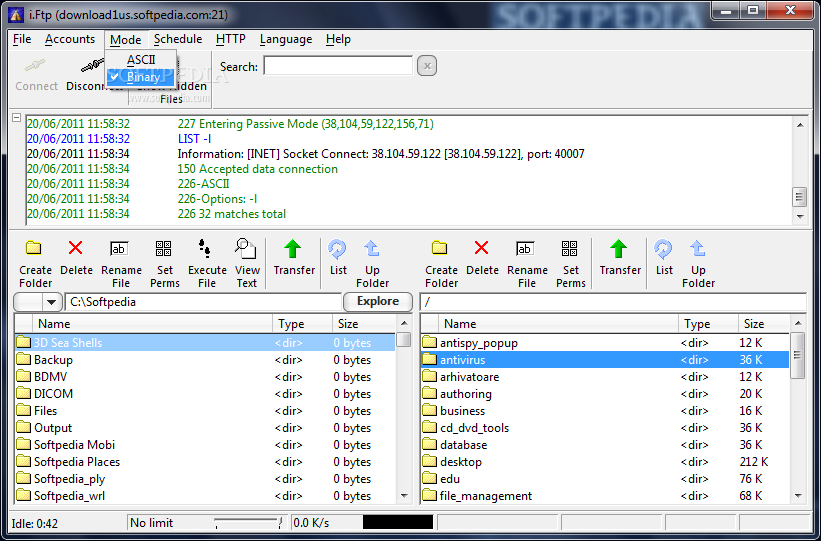The width and height of the screenshot is (821, 541).
Task: Click the local path field C:\Softpedia
Action: pos(203,302)
